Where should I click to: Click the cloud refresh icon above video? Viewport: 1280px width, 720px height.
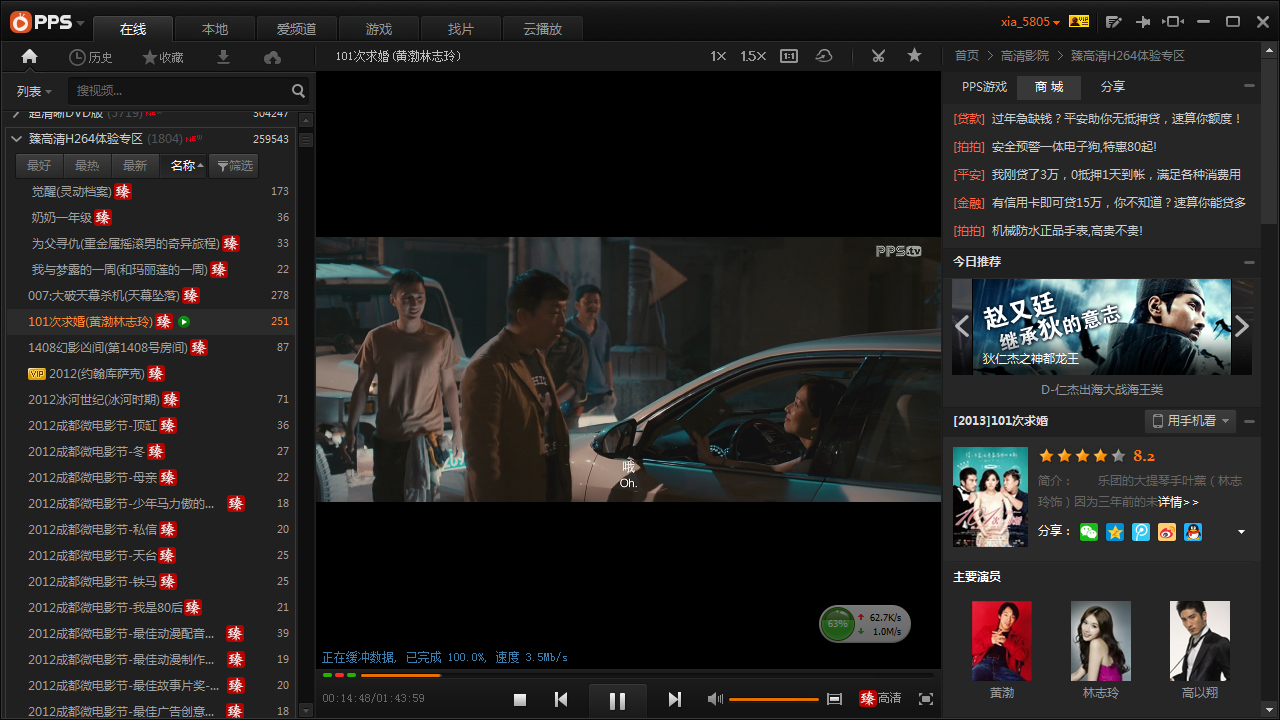[x=824, y=57]
